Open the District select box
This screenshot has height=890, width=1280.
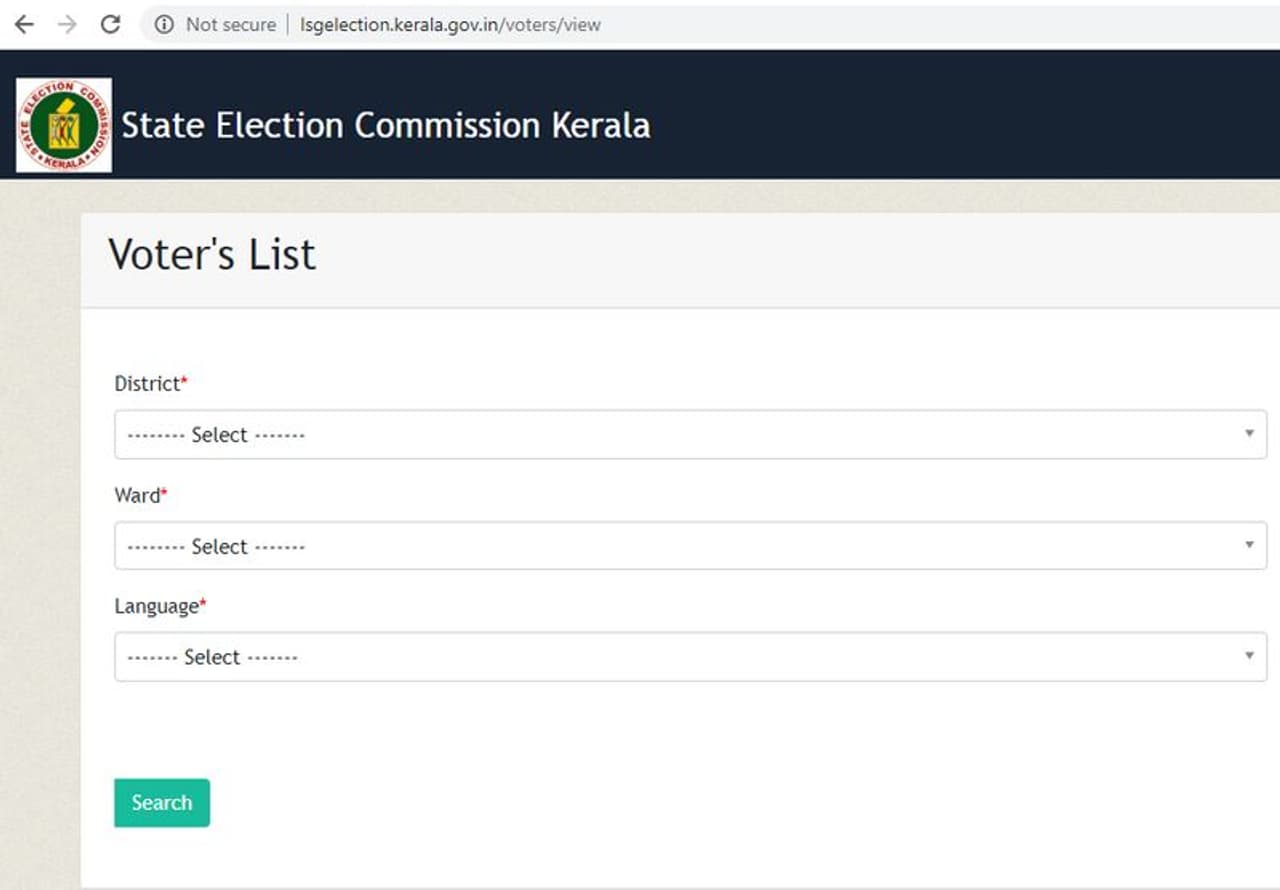(x=690, y=434)
